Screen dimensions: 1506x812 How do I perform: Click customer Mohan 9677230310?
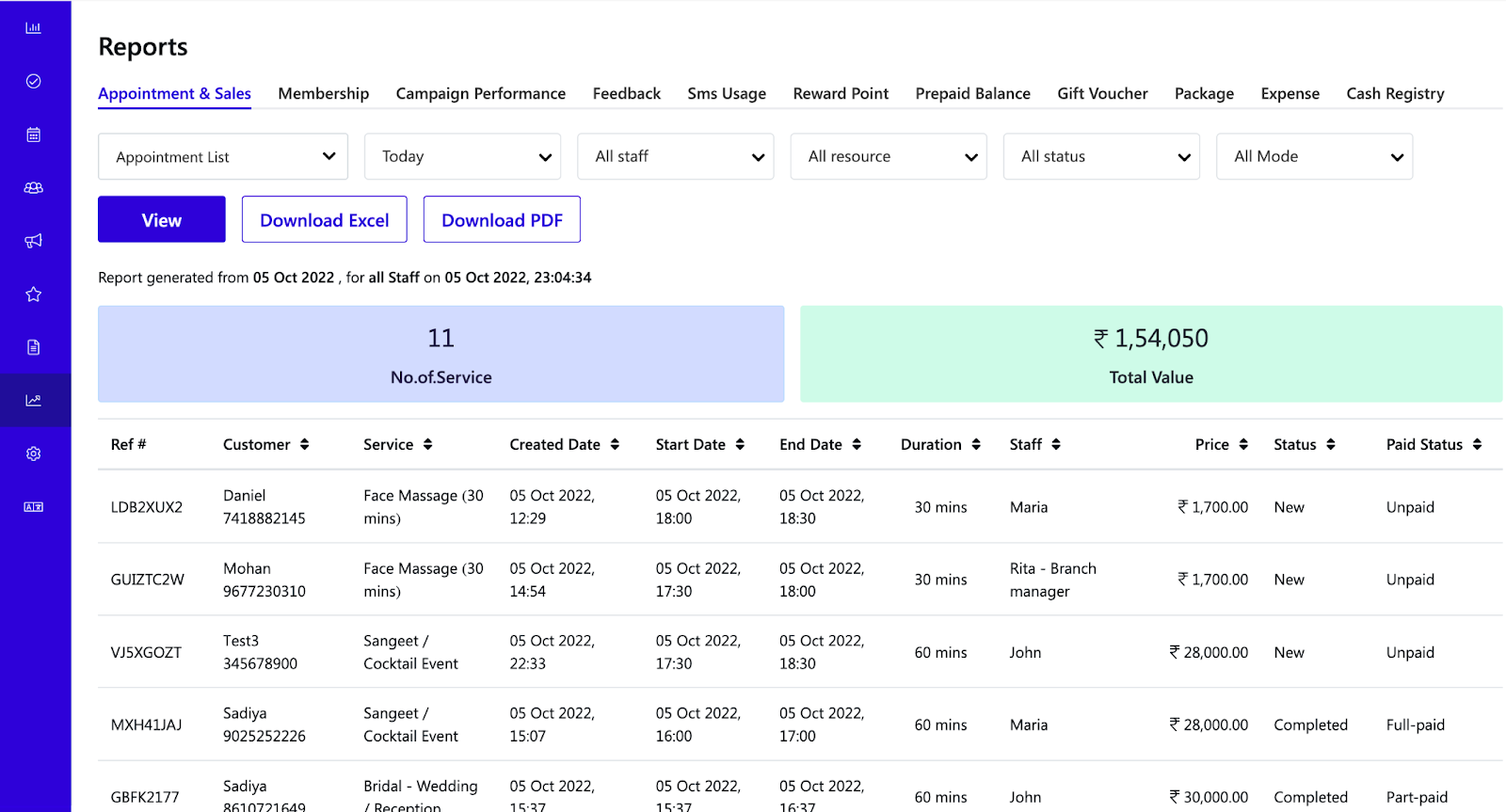click(264, 580)
